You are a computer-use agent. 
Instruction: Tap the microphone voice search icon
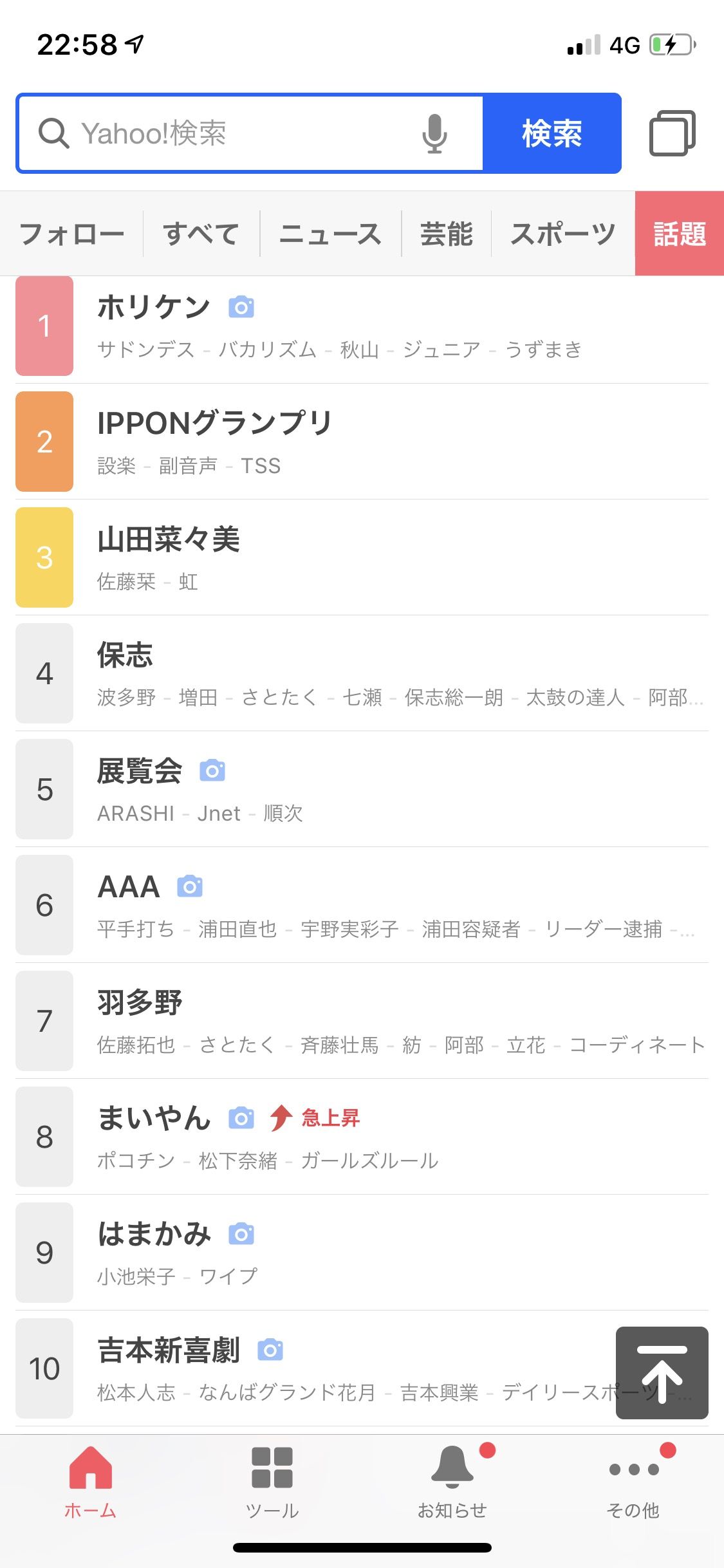click(x=434, y=133)
